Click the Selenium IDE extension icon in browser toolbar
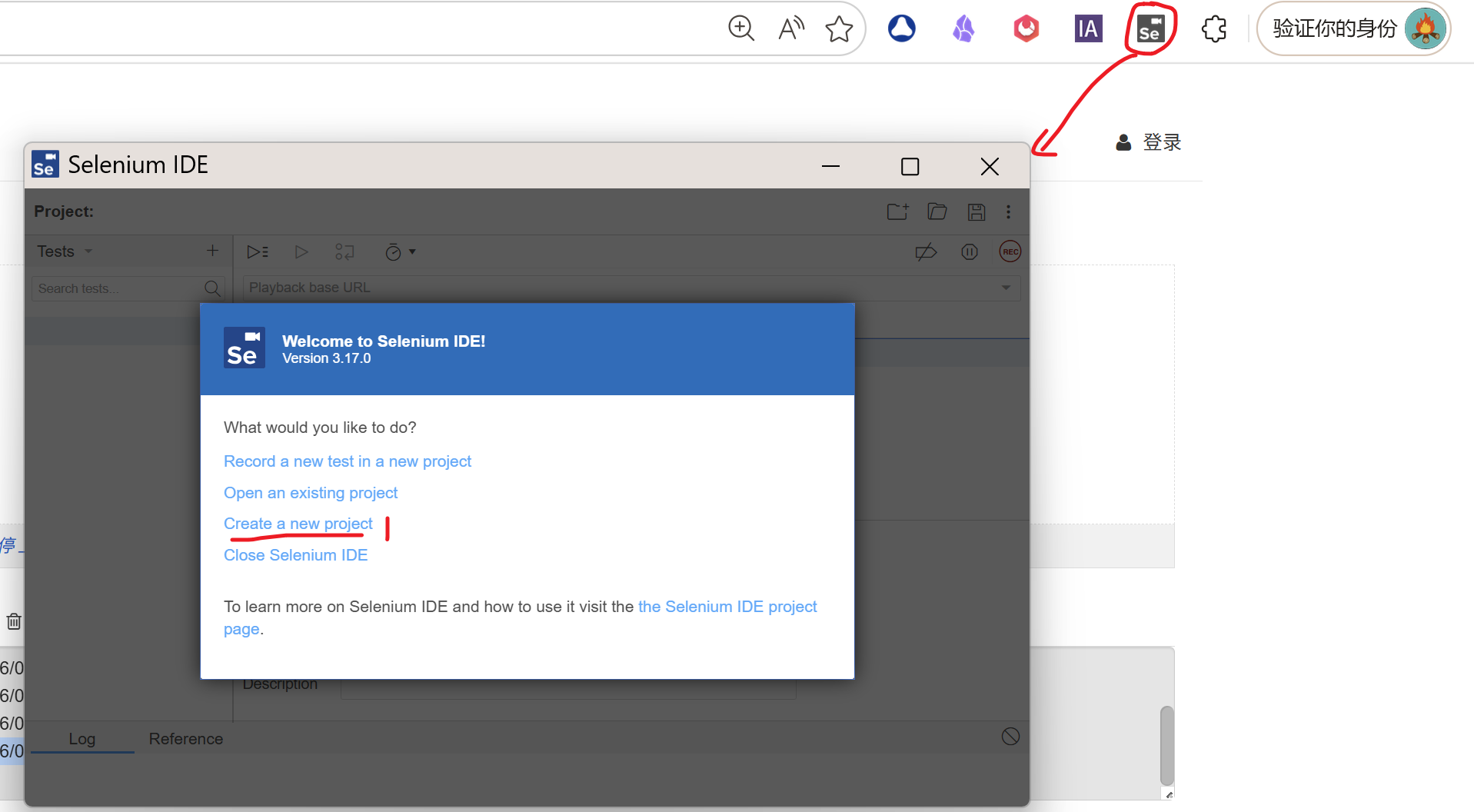The width and height of the screenshot is (1474, 812). click(x=1150, y=29)
